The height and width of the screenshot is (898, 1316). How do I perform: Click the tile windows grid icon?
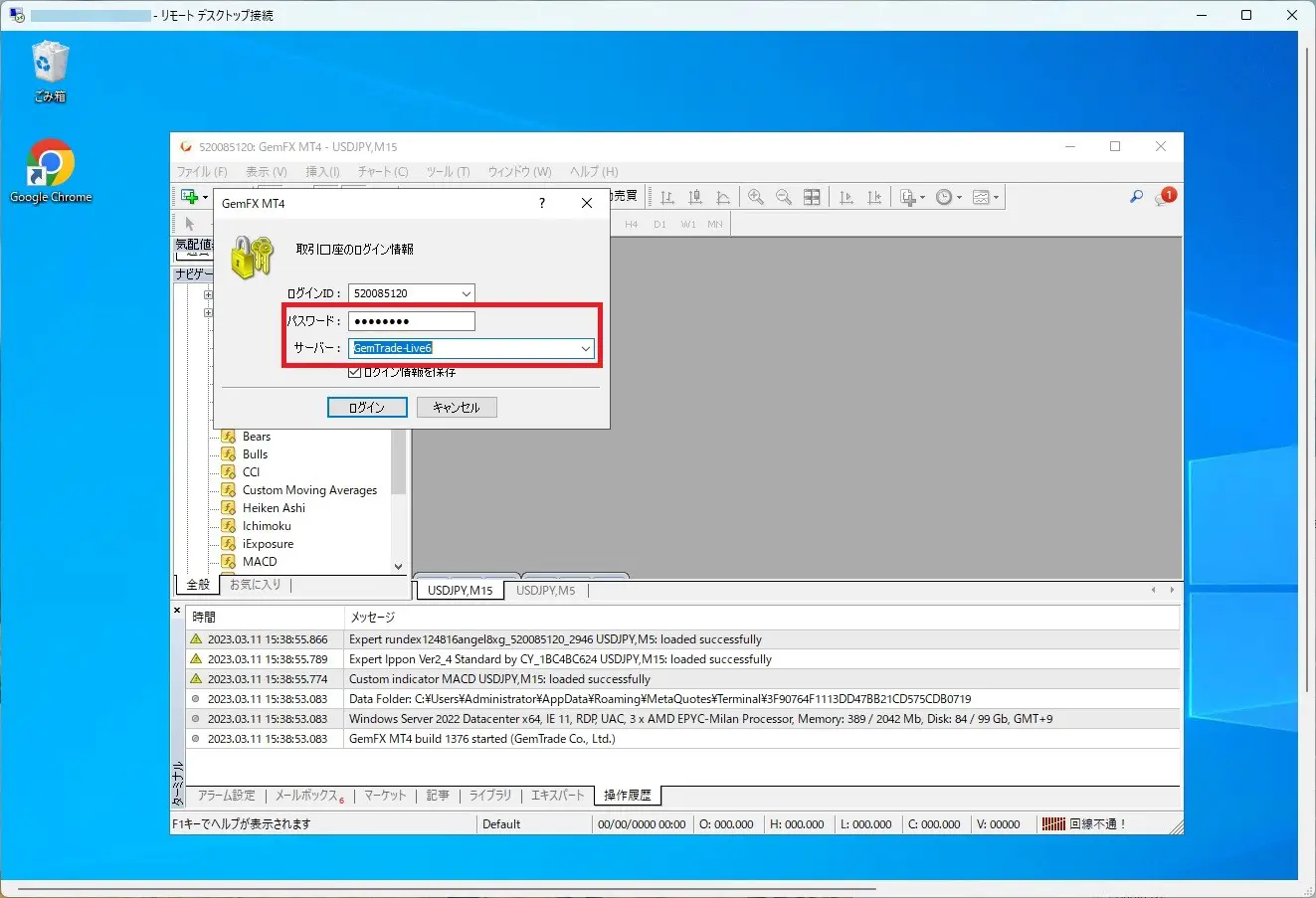coord(812,197)
